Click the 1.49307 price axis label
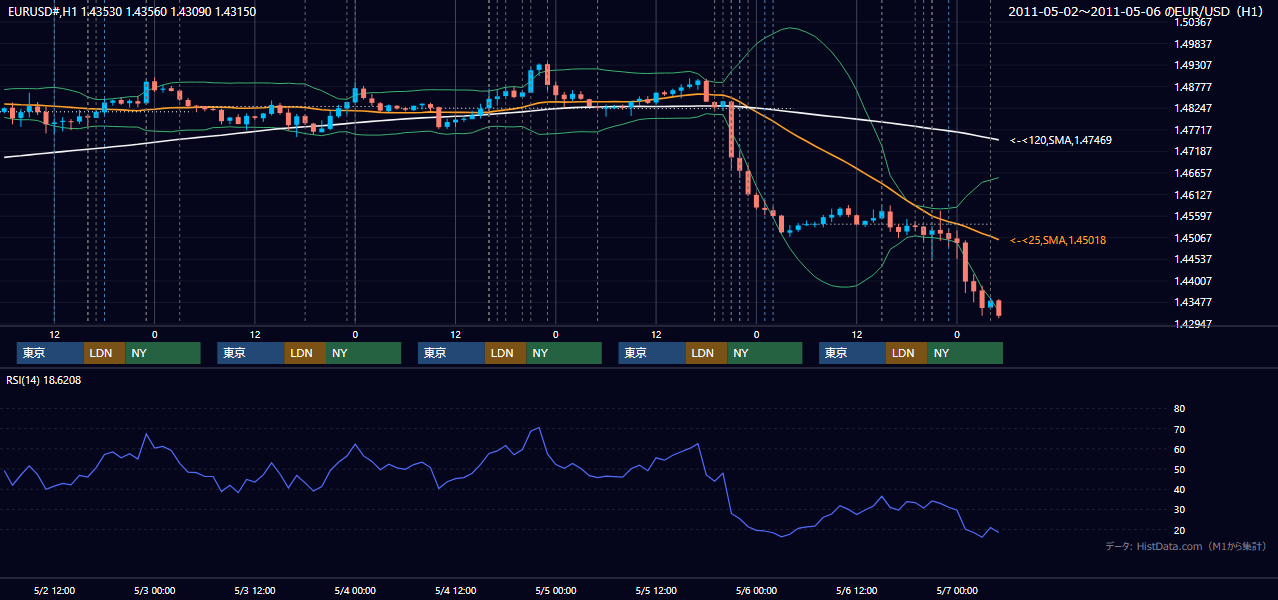 [1193, 65]
